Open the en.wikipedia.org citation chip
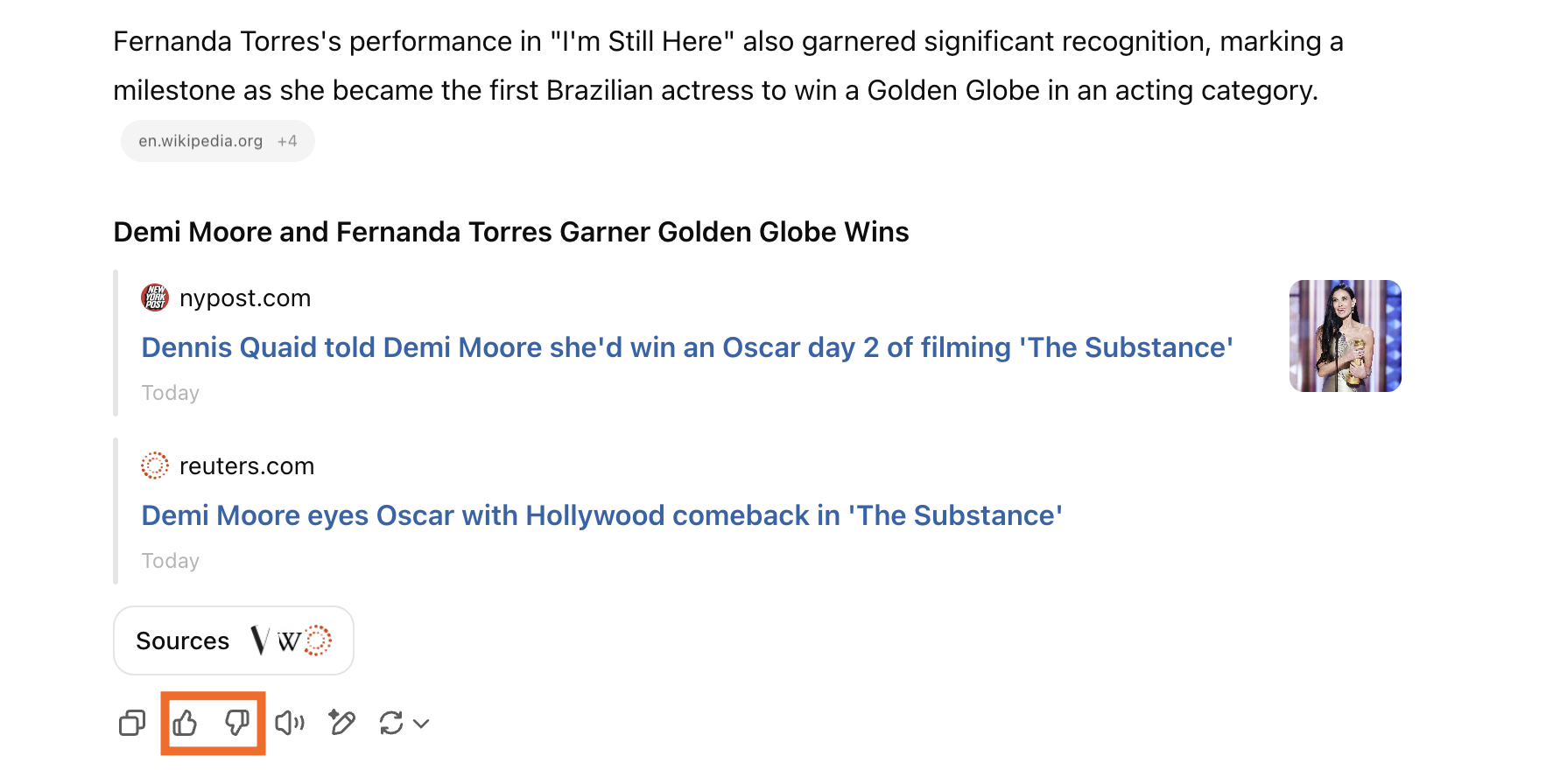 [200, 141]
